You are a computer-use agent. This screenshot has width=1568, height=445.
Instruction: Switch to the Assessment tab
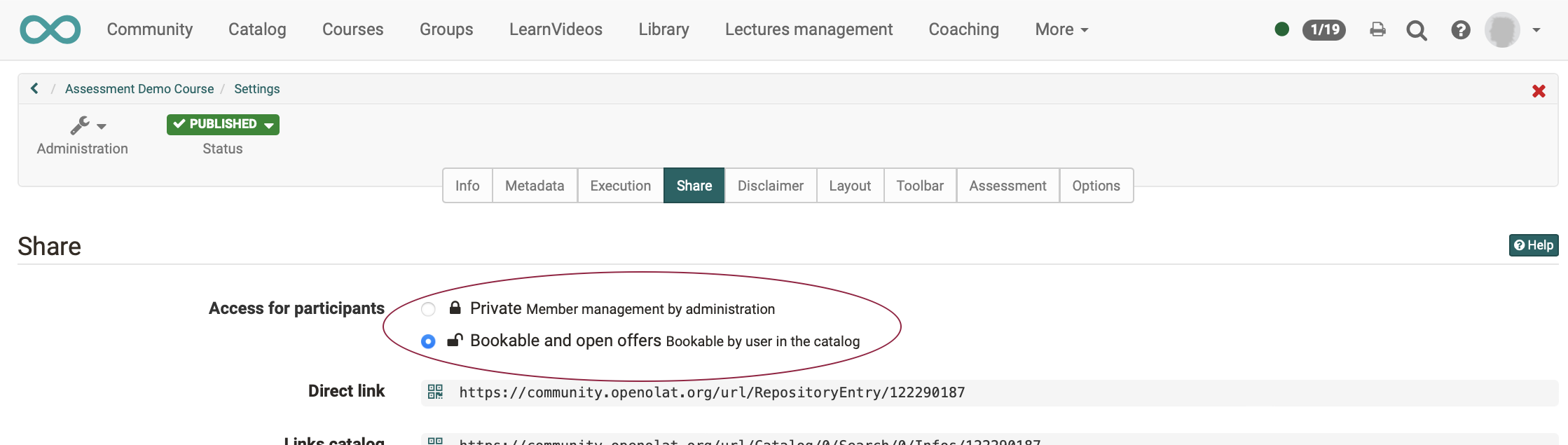[1007, 186]
